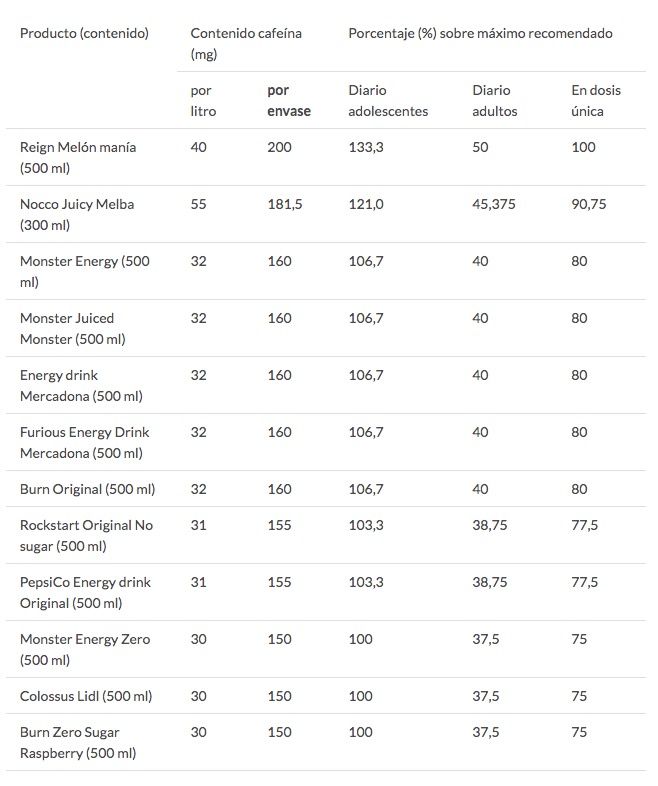The height and width of the screenshot is (786, 658).
Task: Click the Colossus Lidl (500 ml) cell
Action: 86,696
